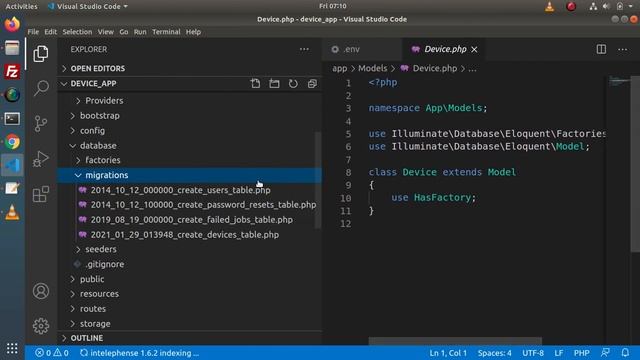Open the .gitignore file in database
Viewport: 640px width, 360px height.
tap(190, 264)
